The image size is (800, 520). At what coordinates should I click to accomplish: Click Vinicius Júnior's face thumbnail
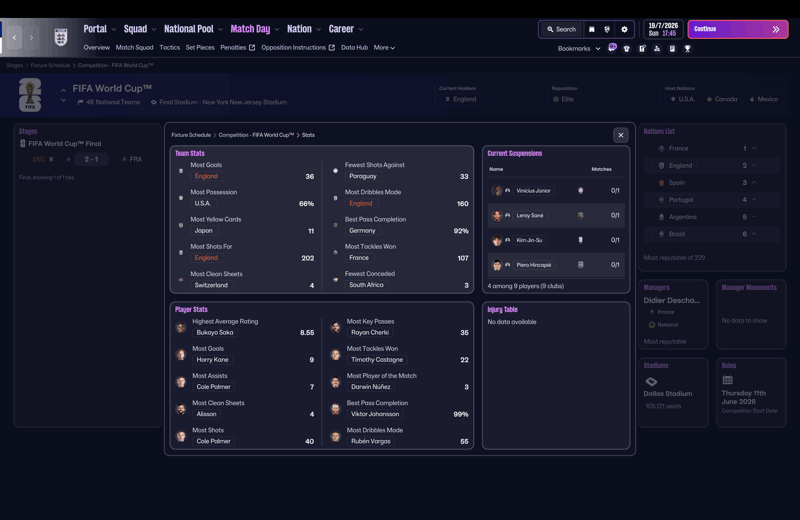496,190
